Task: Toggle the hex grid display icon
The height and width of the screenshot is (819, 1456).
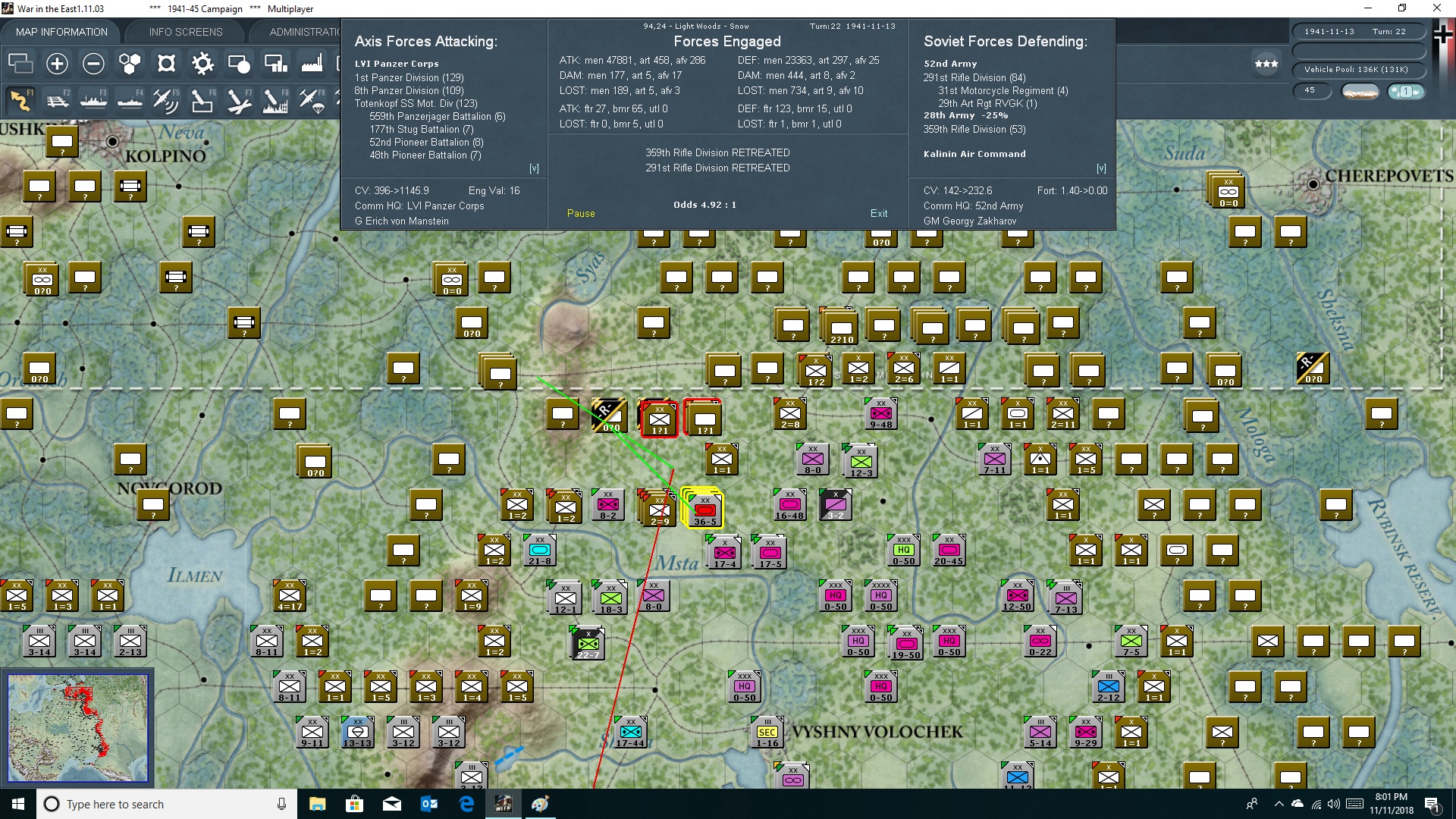Action: tap(130, 64)
